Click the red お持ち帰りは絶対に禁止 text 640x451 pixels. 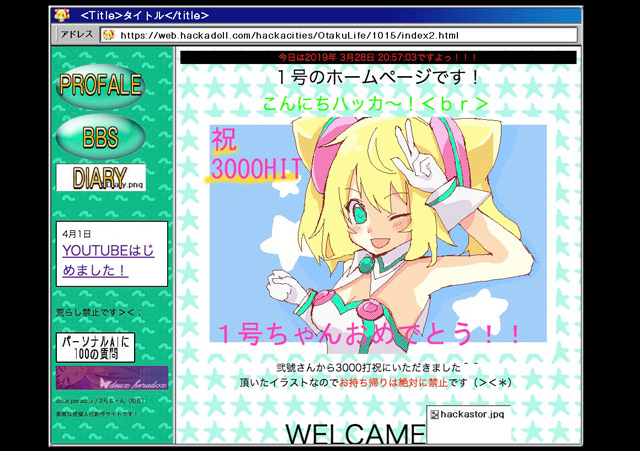[x=393, y=383]
